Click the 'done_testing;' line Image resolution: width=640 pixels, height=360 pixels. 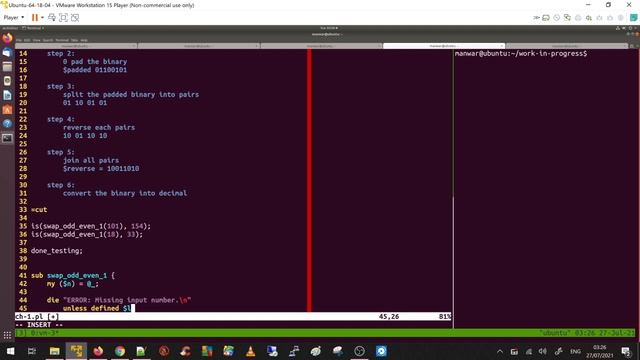pos(57,251)
